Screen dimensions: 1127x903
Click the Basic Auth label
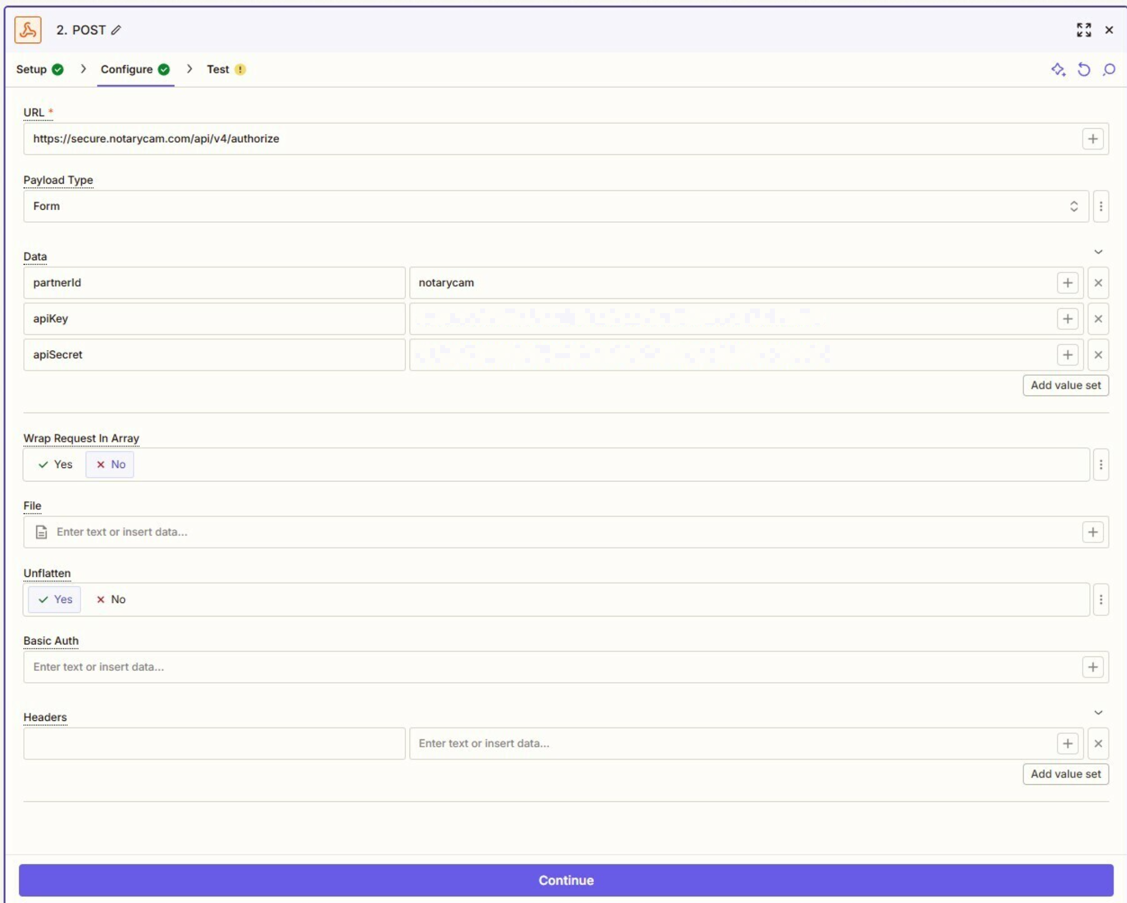point(51,641)
